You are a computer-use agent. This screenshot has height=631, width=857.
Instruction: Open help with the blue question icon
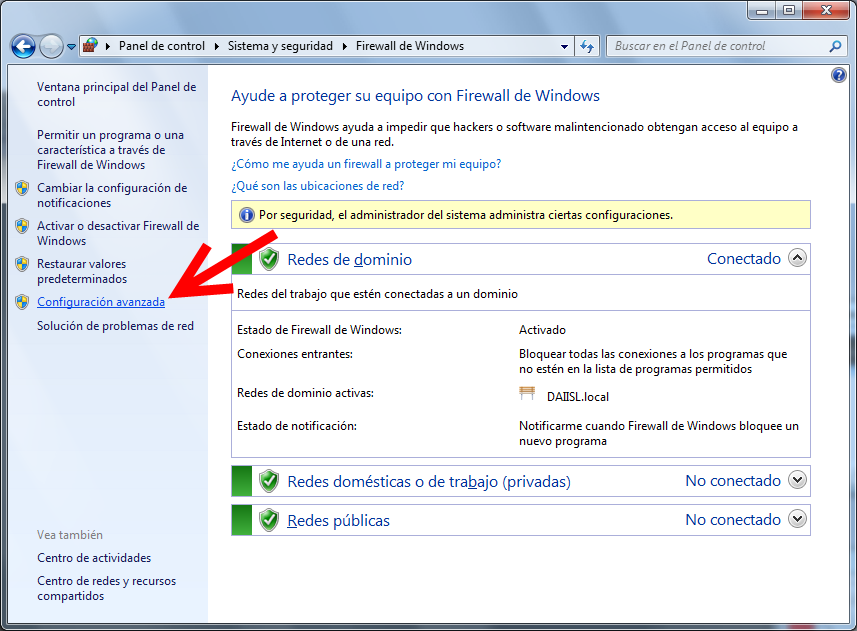(x=838, y=75)
